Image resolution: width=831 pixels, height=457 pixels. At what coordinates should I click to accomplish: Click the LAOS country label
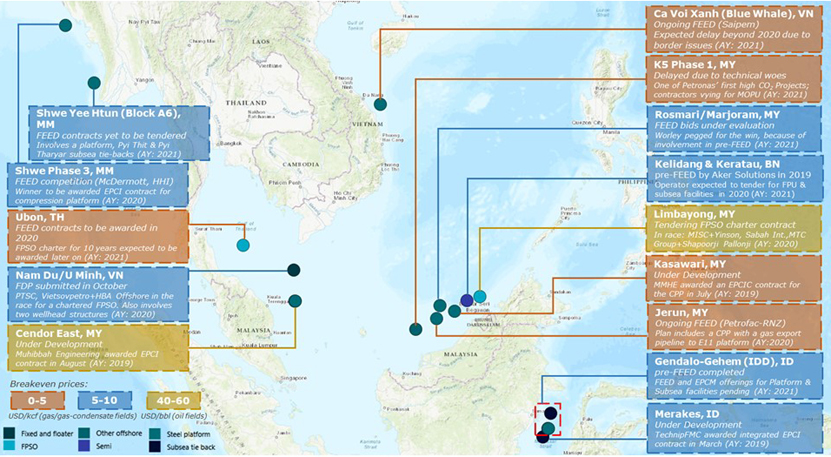pos(261,41)
